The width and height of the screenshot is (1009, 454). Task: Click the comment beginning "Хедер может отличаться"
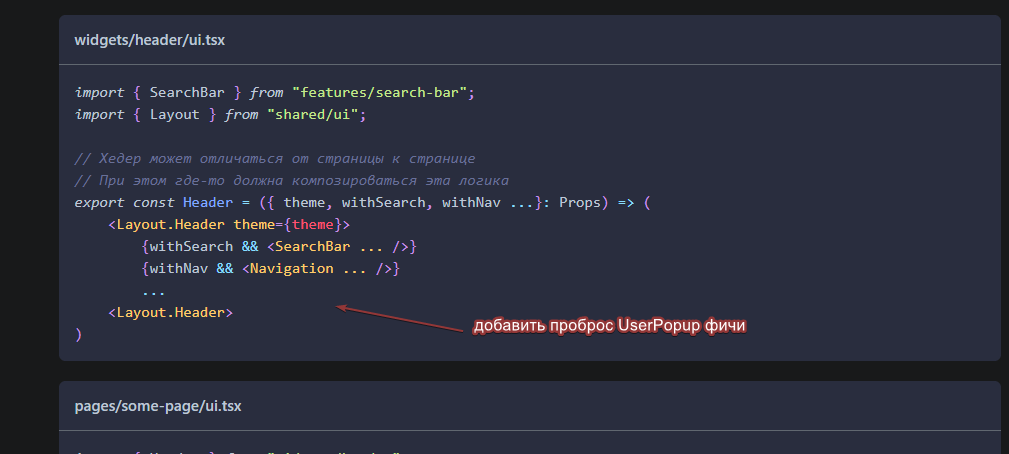(275, 159)
